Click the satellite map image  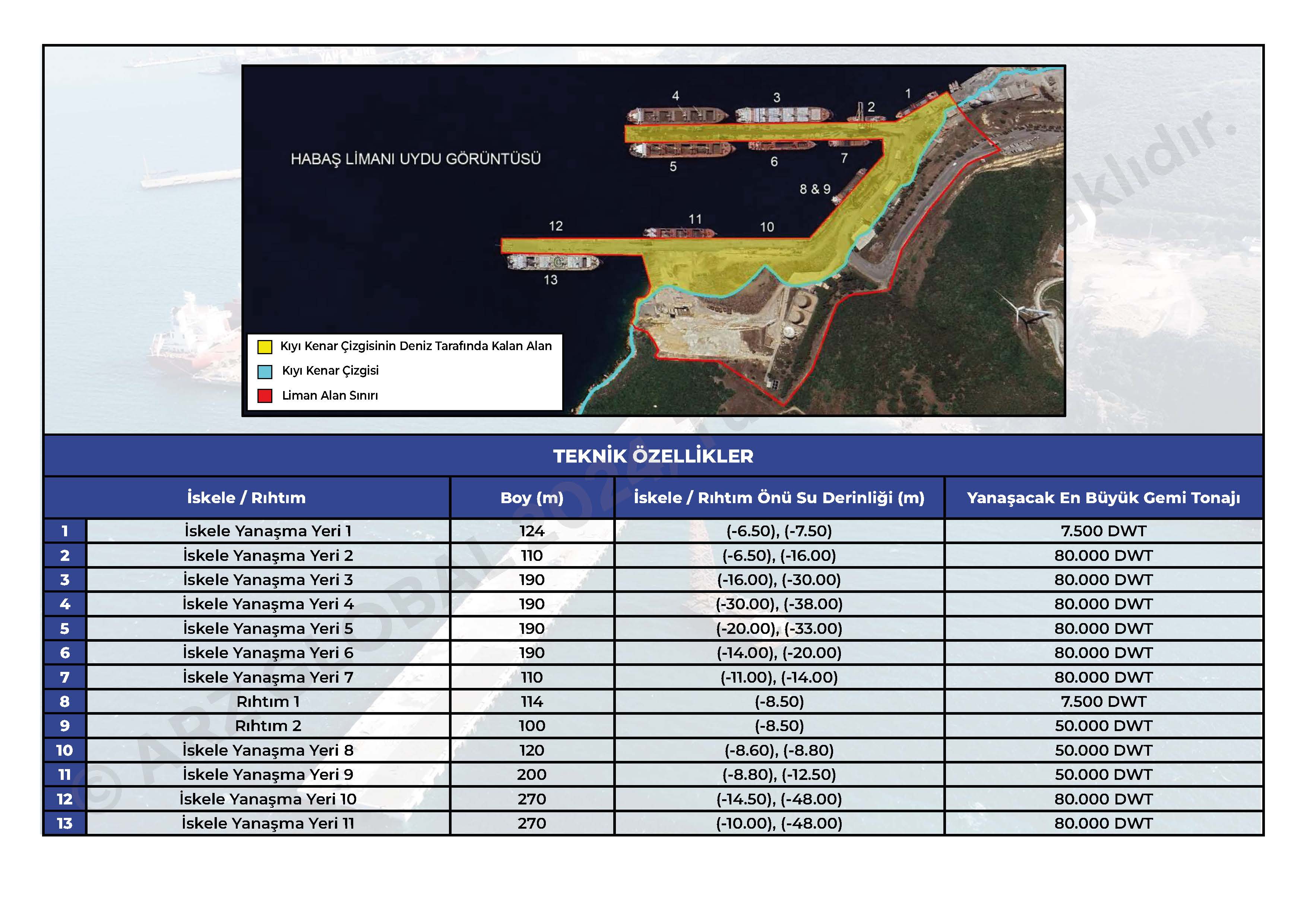653,241
